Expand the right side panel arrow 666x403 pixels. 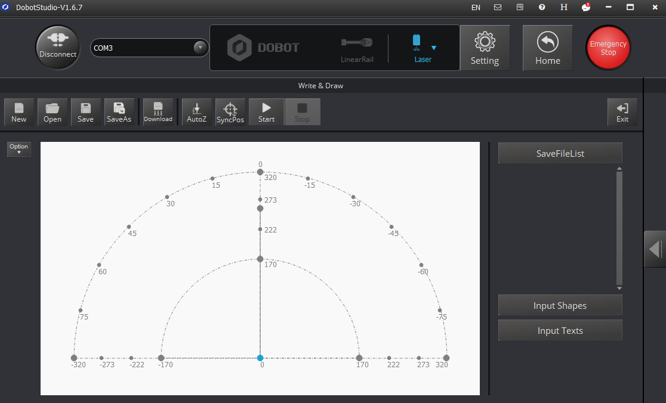655,248
